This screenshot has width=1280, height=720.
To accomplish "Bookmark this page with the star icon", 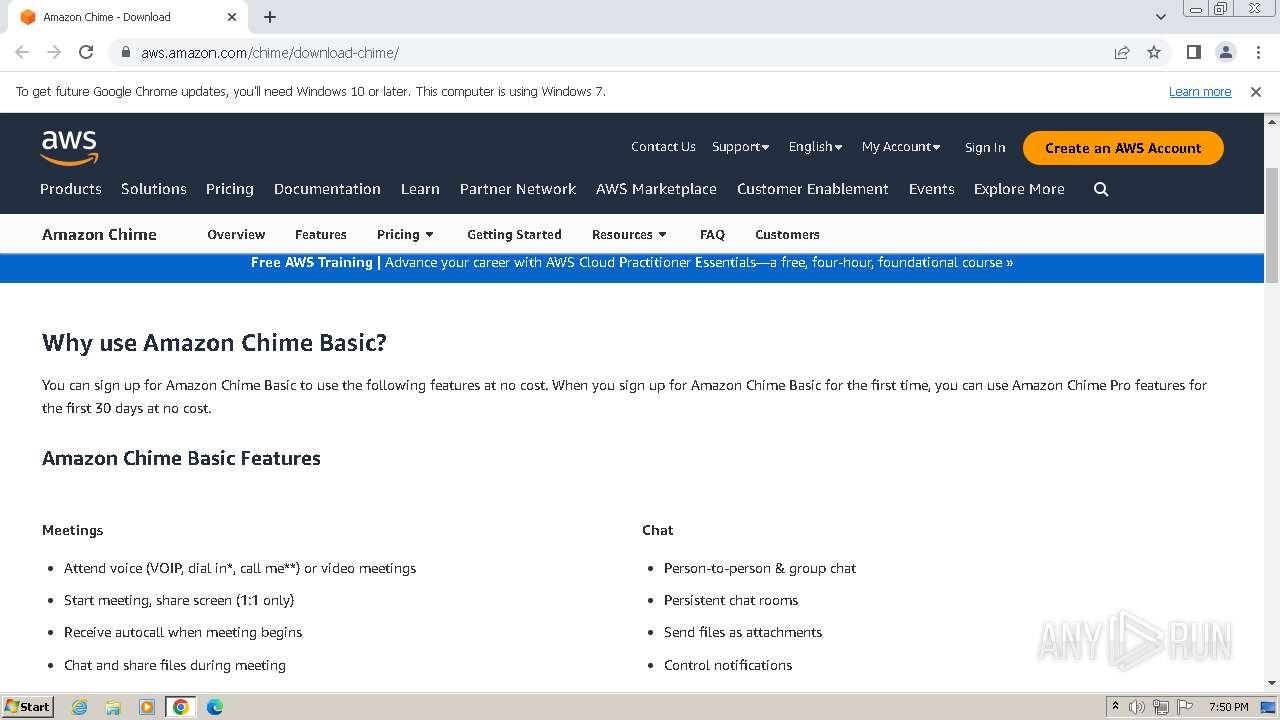I will [1154, 53].
